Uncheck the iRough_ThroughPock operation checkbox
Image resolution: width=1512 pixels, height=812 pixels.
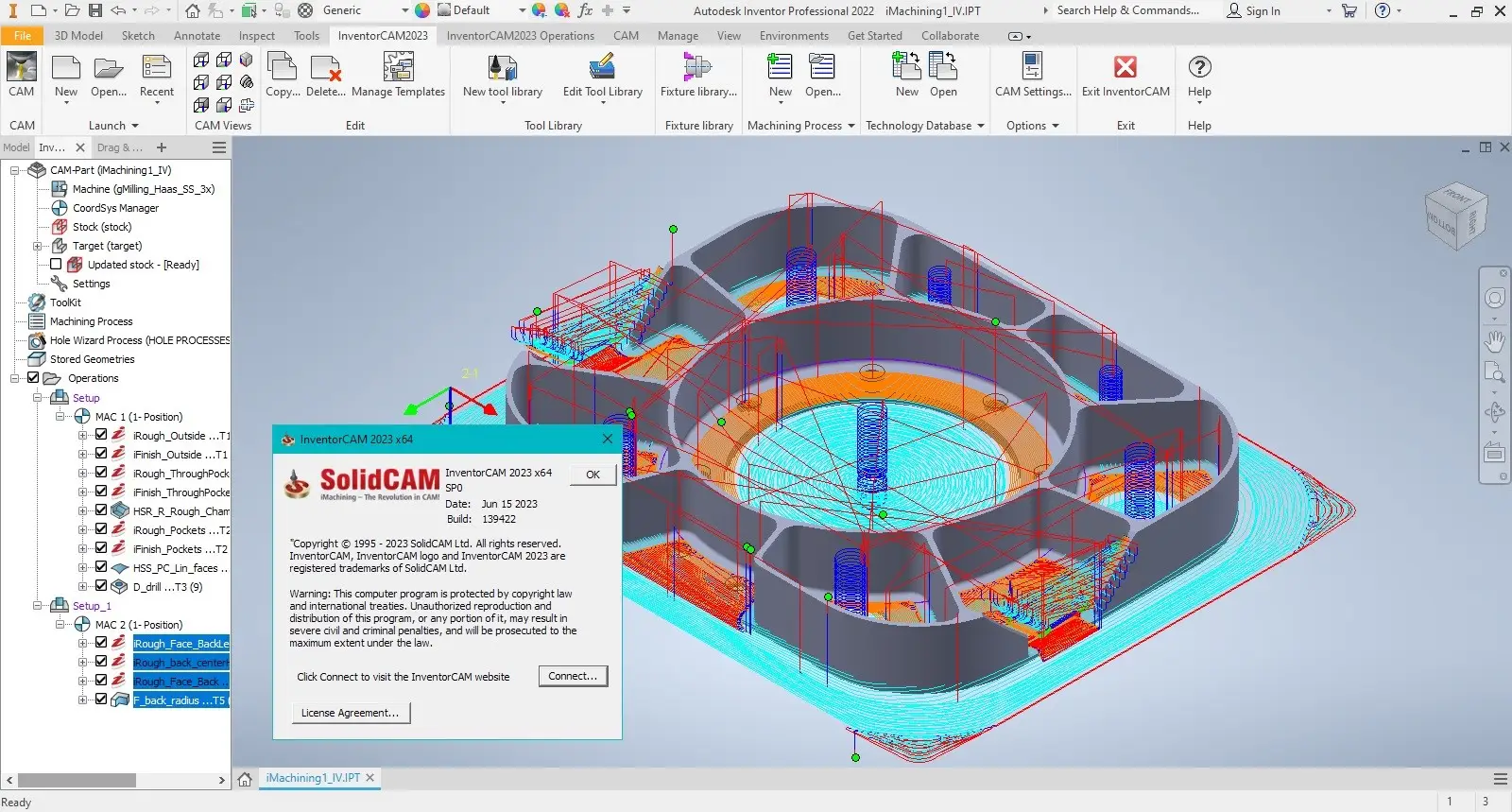tap(101, 473)
